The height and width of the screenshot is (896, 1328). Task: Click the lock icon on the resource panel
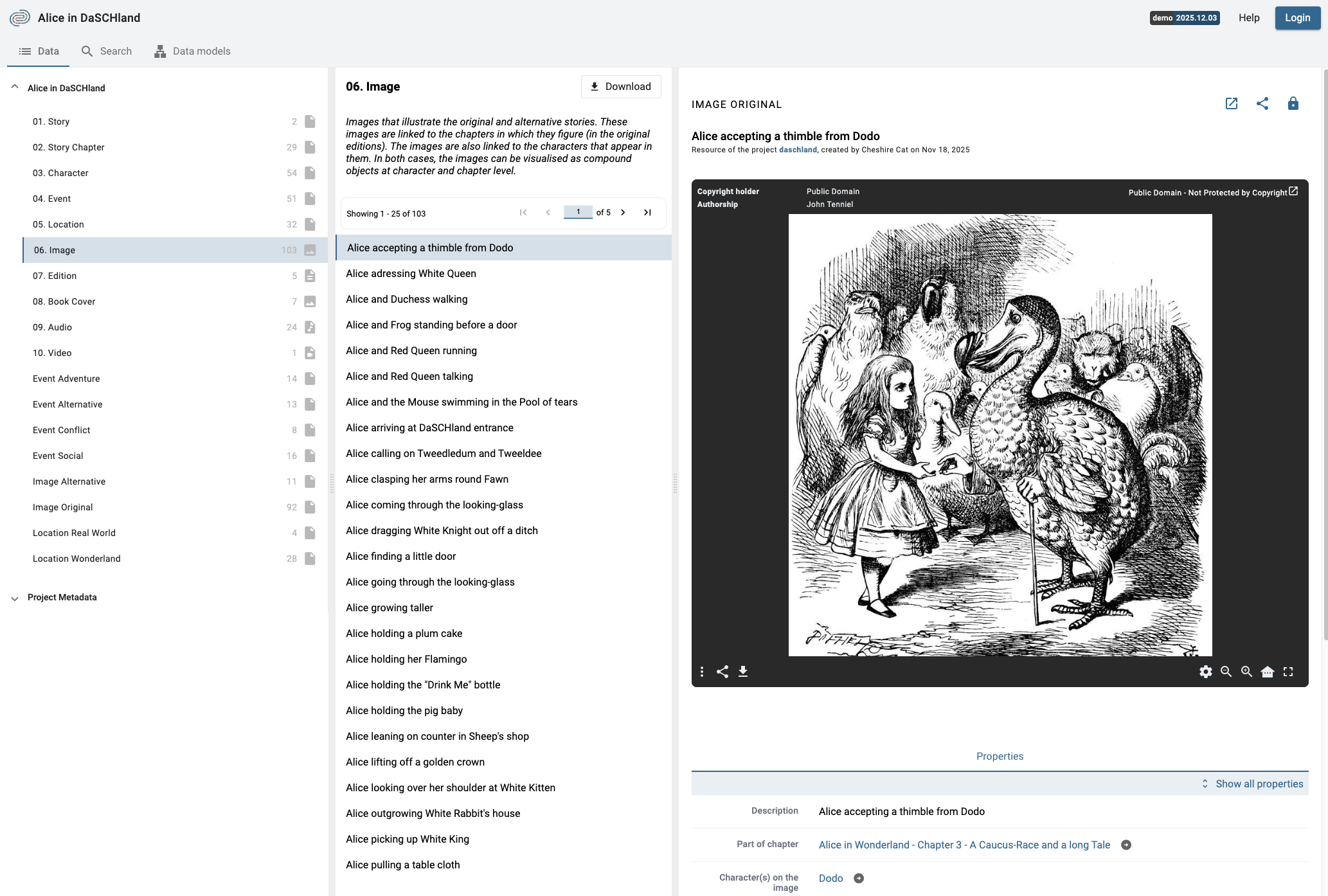(x=1294, y=103)
